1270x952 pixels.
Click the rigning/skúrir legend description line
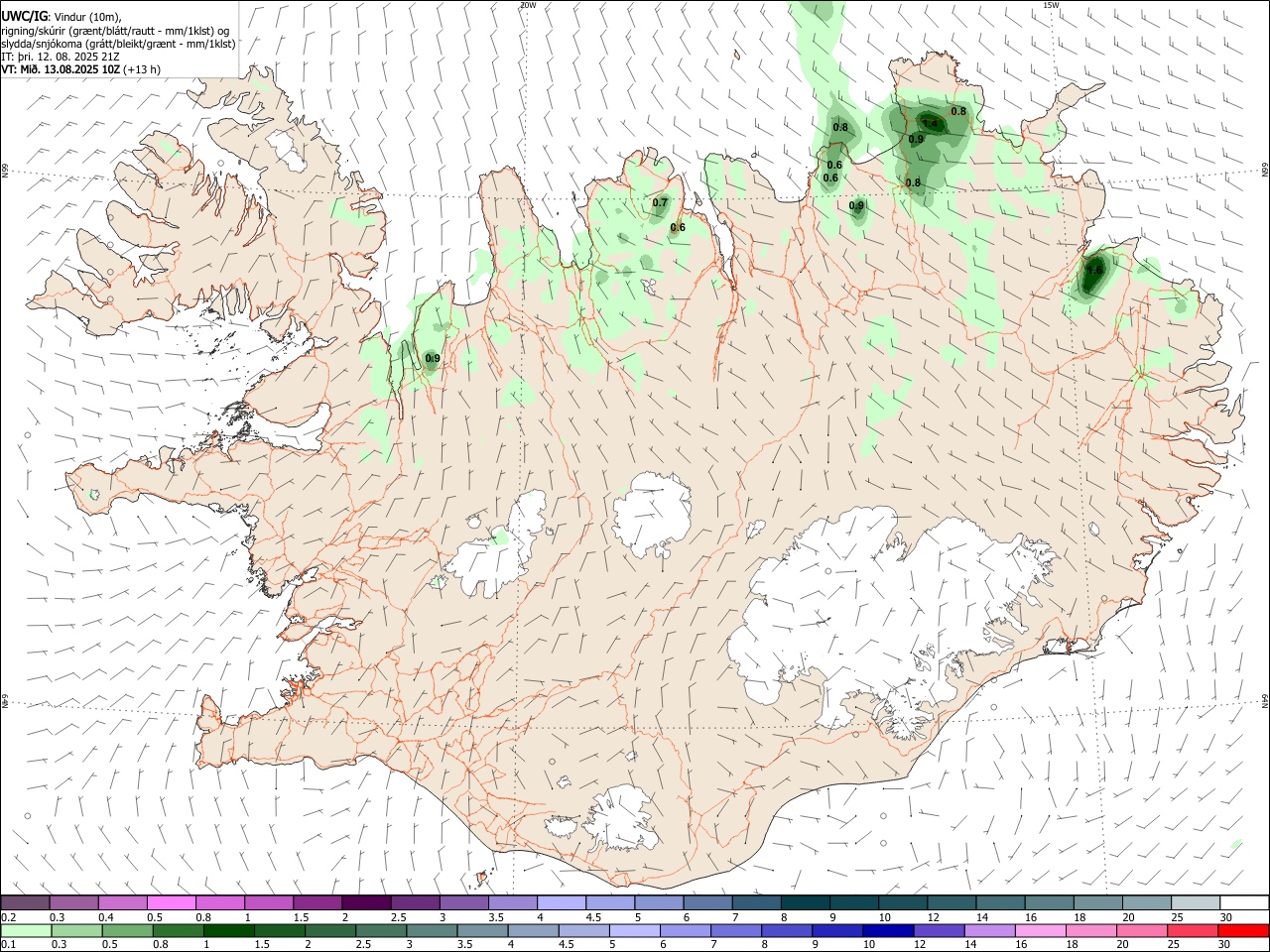[x=115, y=31]
